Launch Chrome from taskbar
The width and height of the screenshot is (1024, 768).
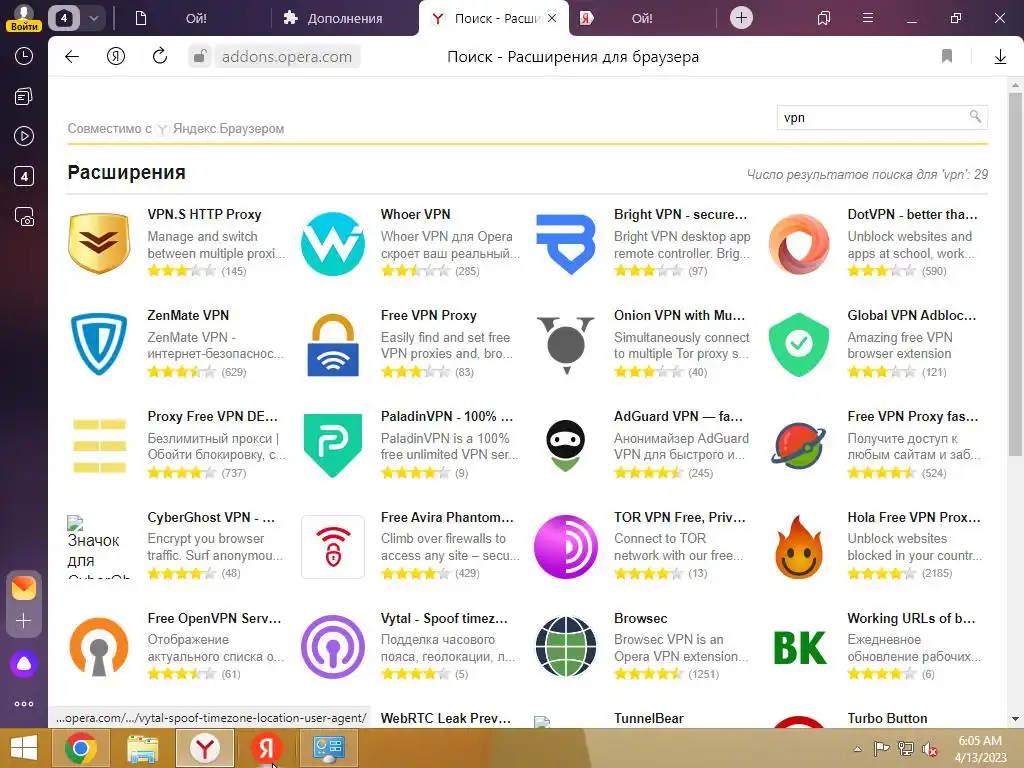pos(80,748)
